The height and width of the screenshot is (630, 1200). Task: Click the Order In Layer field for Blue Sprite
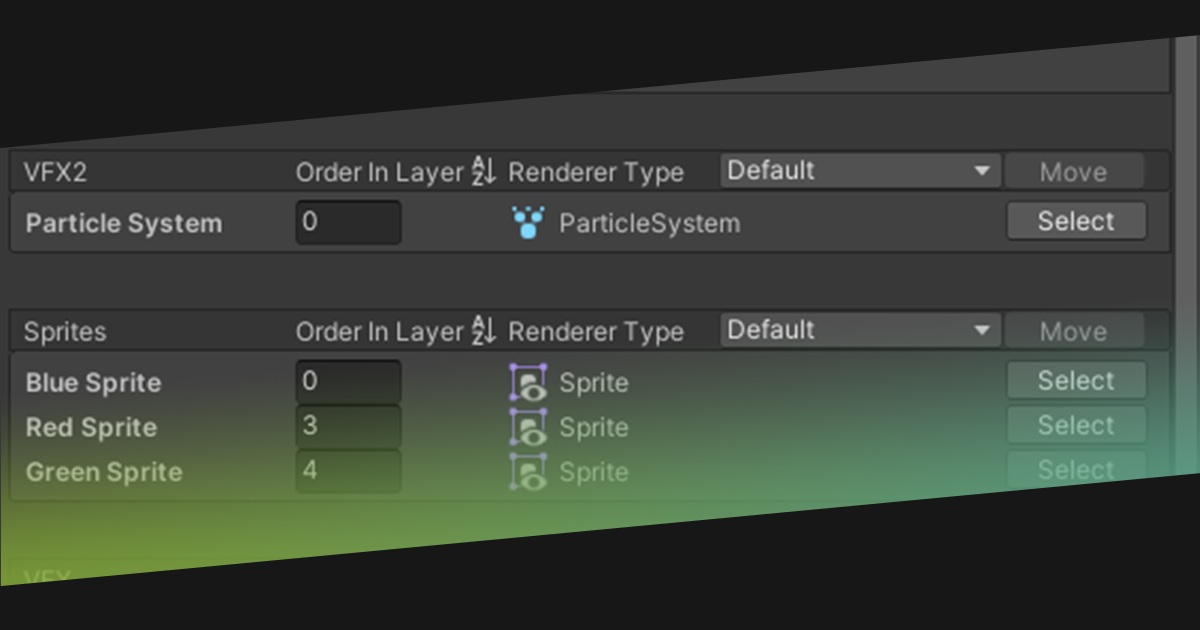(x=348, y=380)
